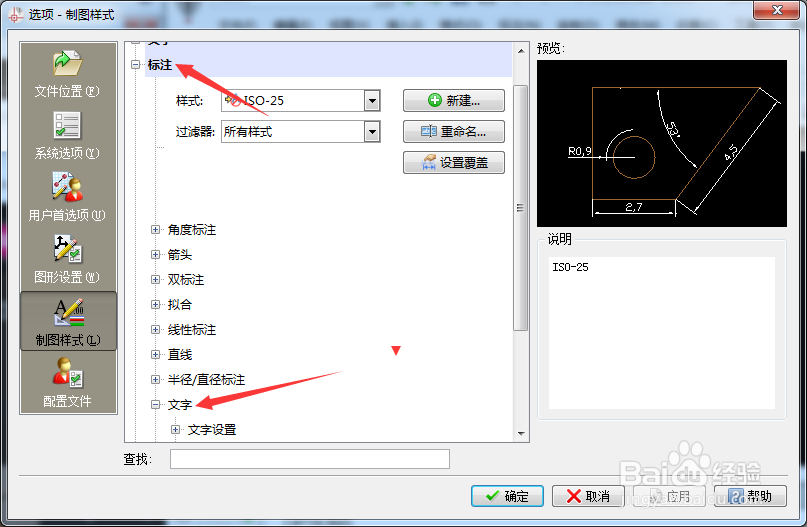Click the ISO-25 style icon in combo box

(x=233, y=100)
